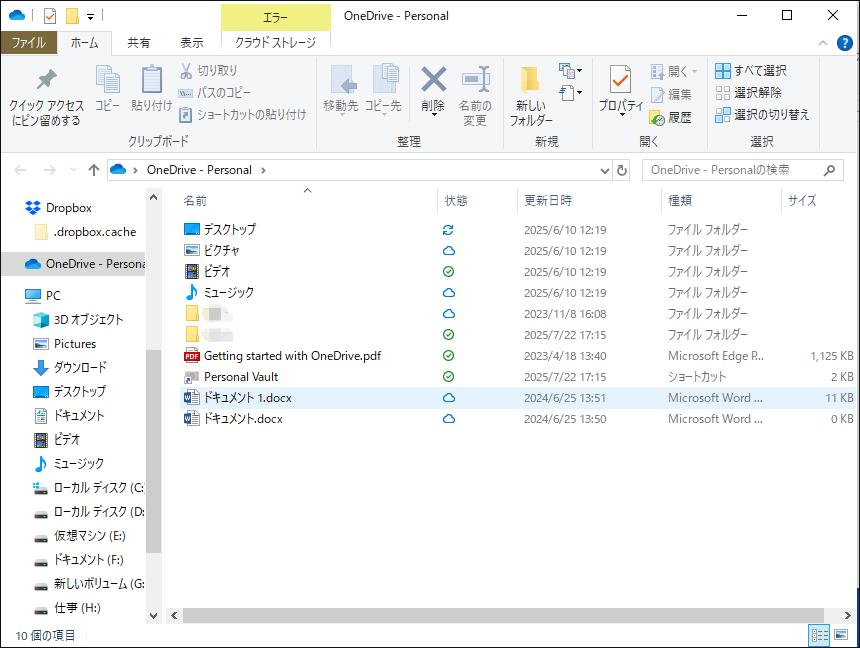Click 履歴 history icon

657,117
